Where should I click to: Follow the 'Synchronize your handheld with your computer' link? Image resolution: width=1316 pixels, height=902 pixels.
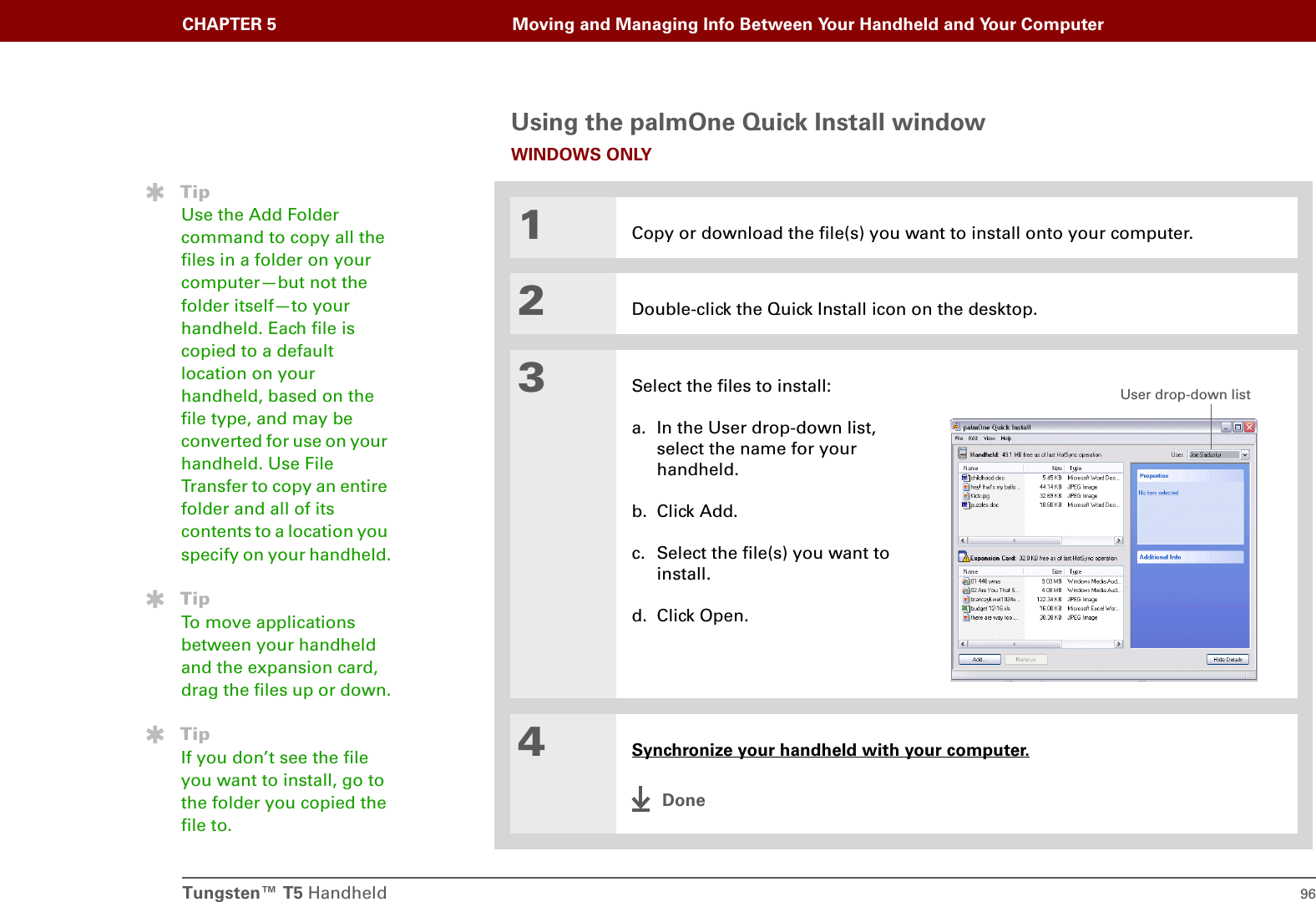click(x=830, y=750)
